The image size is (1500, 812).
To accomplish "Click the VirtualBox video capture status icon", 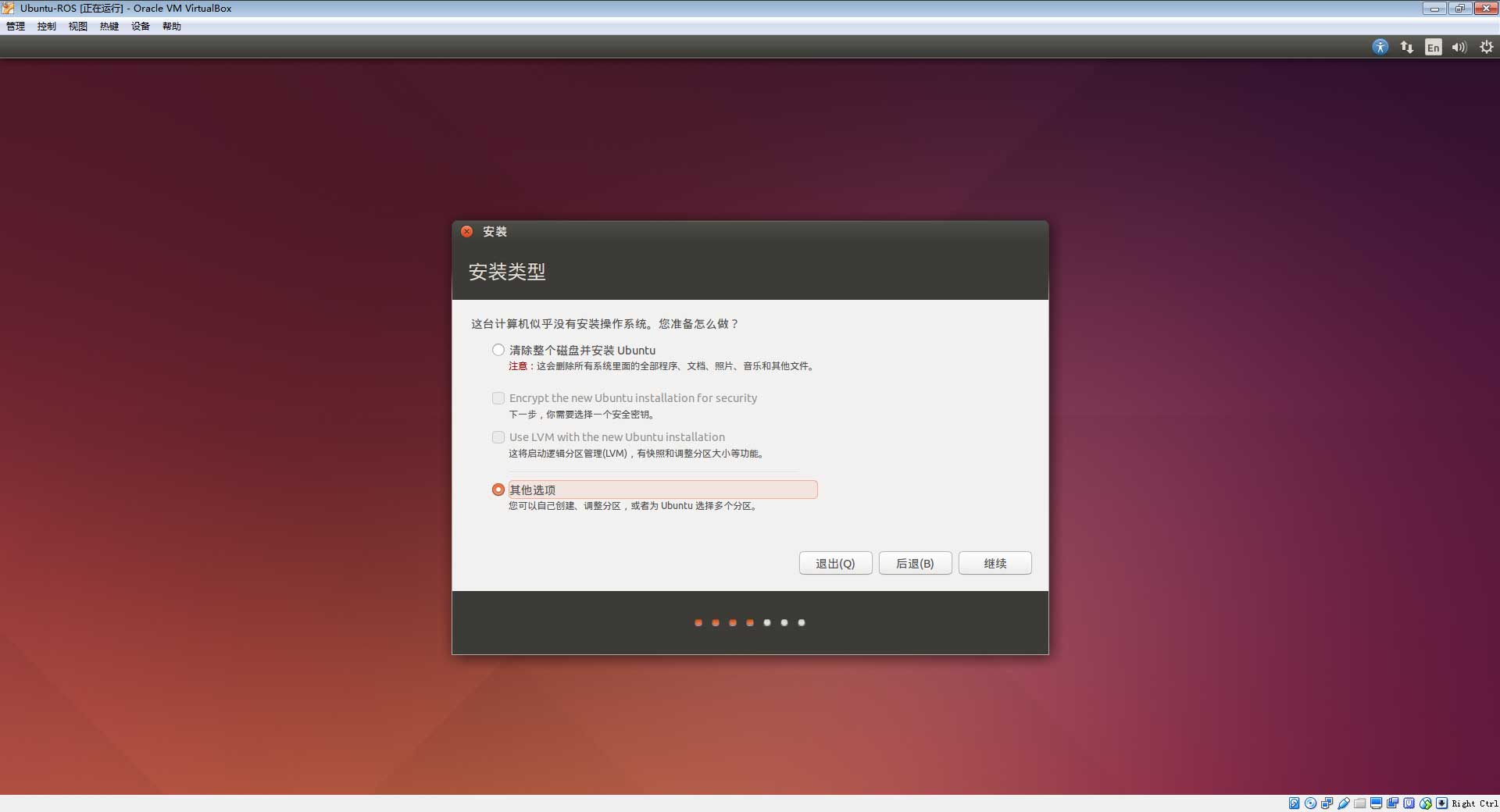I will point(1392,803).
